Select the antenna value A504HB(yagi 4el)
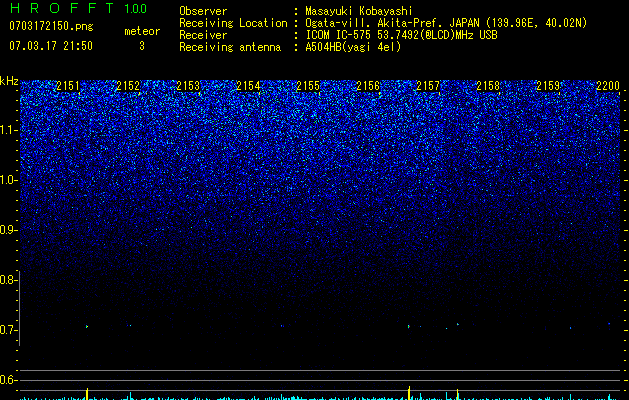The width and height of the screenshot is (629, 400). point(353,47)
